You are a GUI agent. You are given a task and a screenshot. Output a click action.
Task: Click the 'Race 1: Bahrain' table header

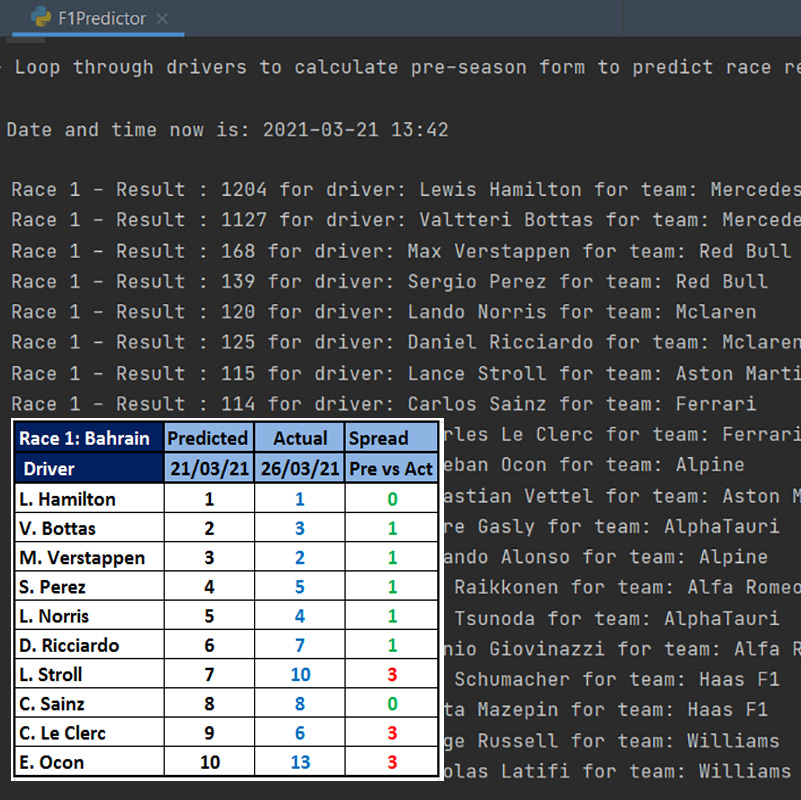89,438
